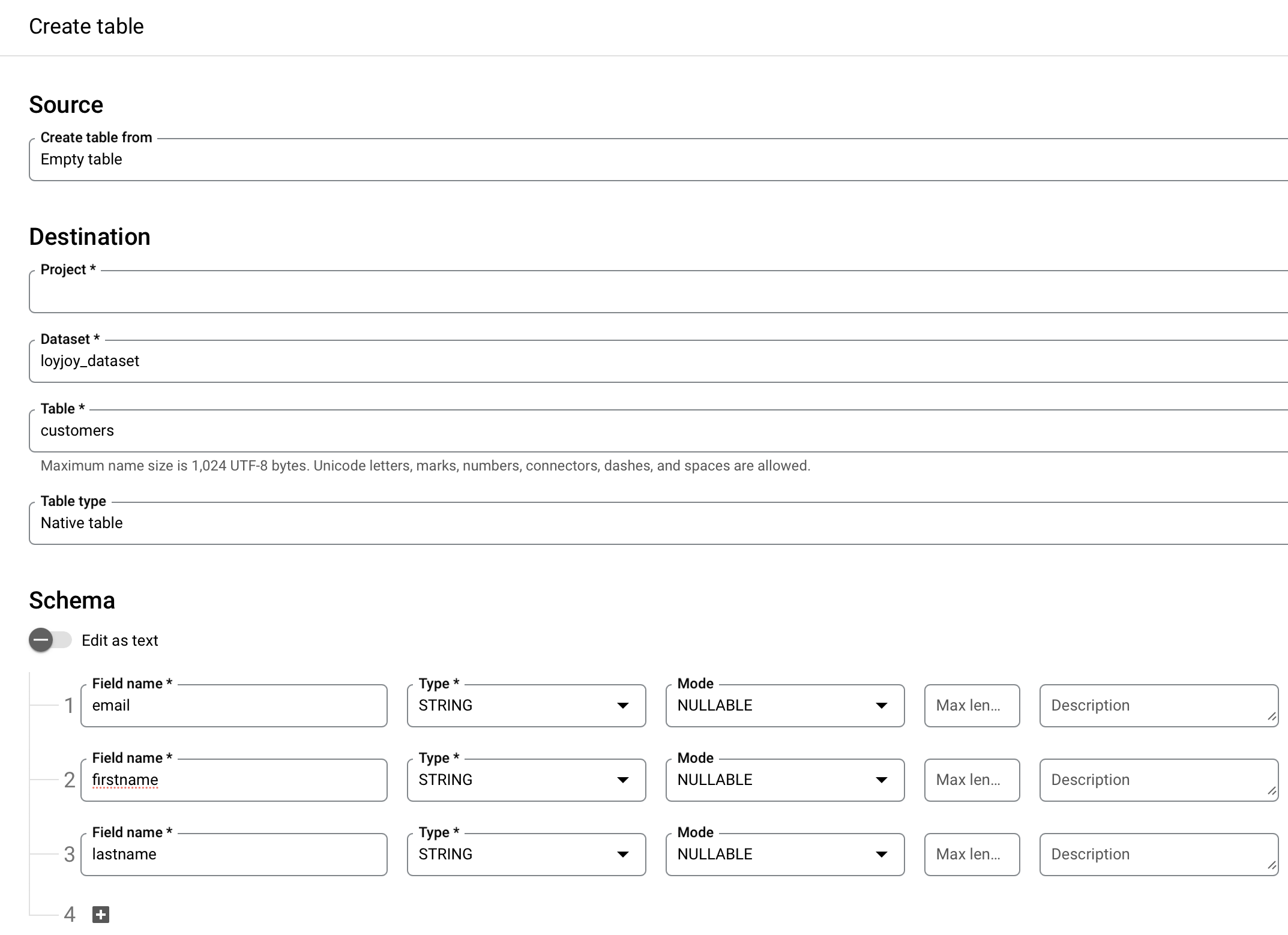Click the email field name input

234,706
